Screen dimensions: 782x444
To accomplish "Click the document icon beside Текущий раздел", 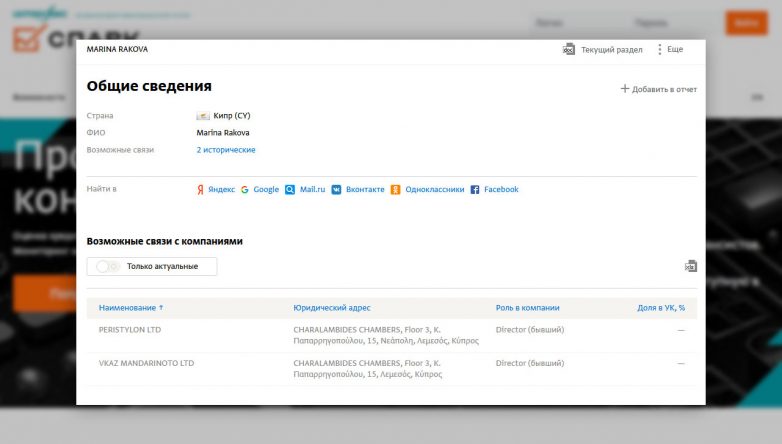I will click(569, 49).
